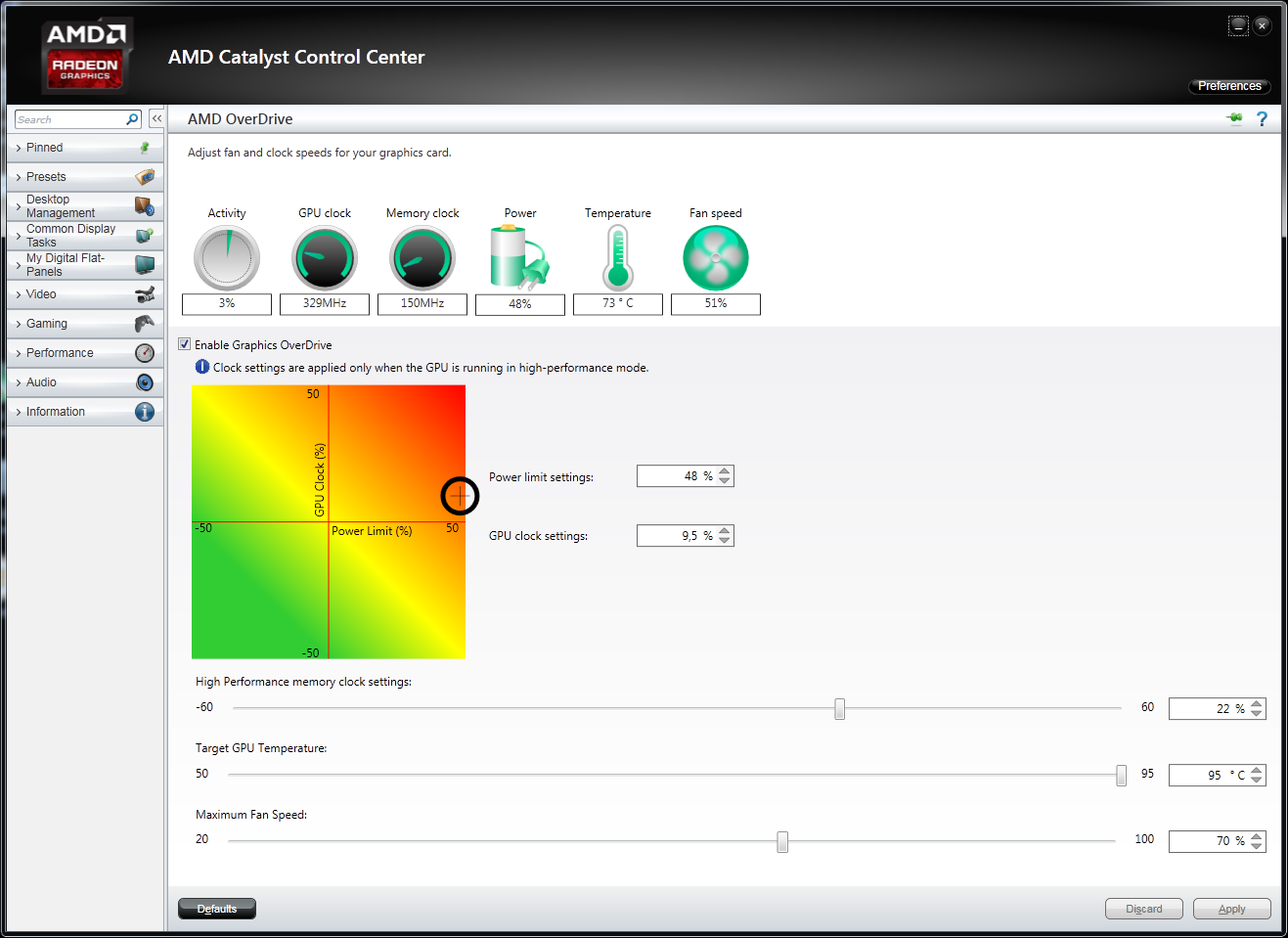This screenshot has width=1288, height=938.
Task: Click the Defaults button
Action: [217, 909]
